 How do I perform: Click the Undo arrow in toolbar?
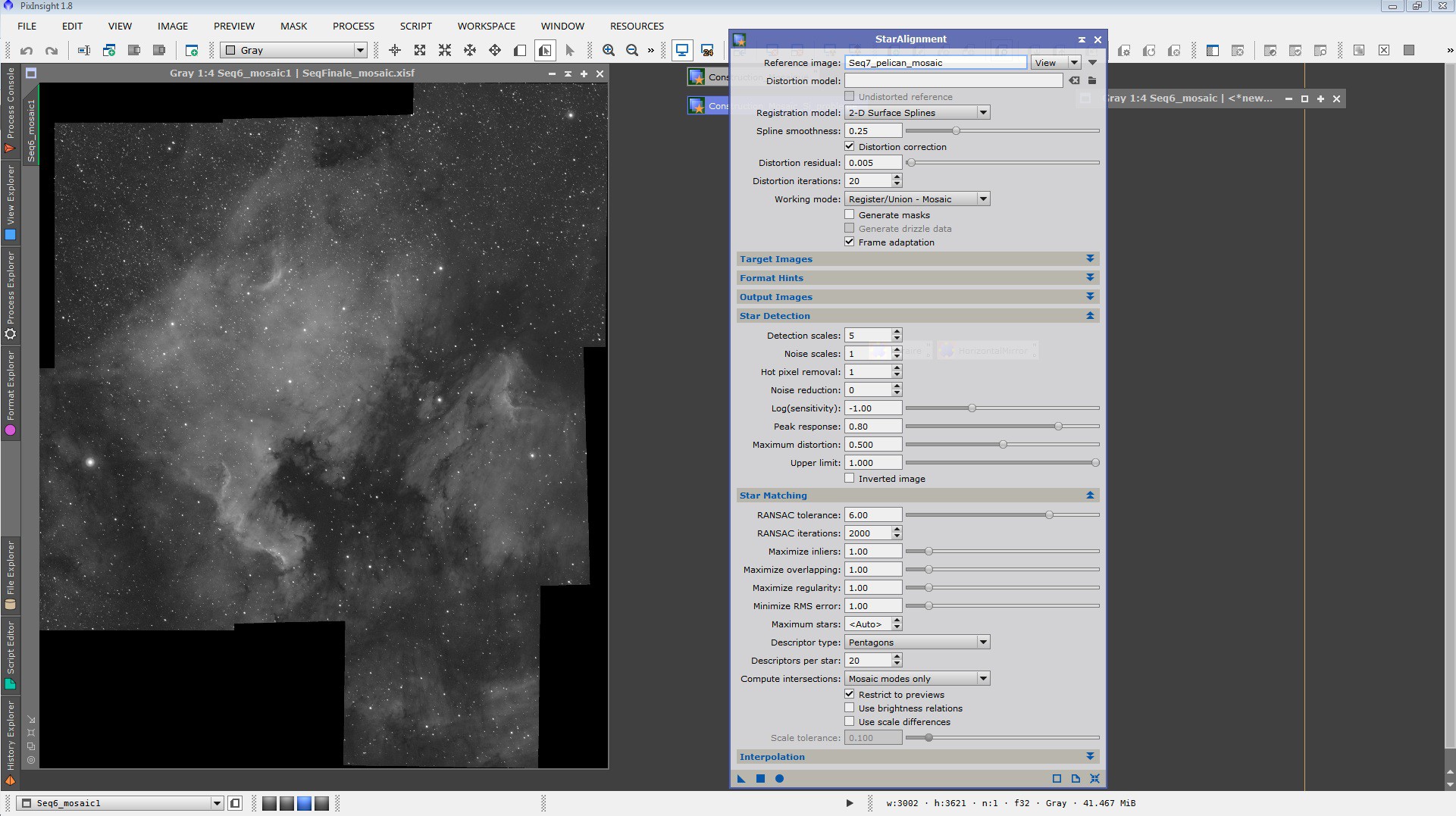[27, 50]
